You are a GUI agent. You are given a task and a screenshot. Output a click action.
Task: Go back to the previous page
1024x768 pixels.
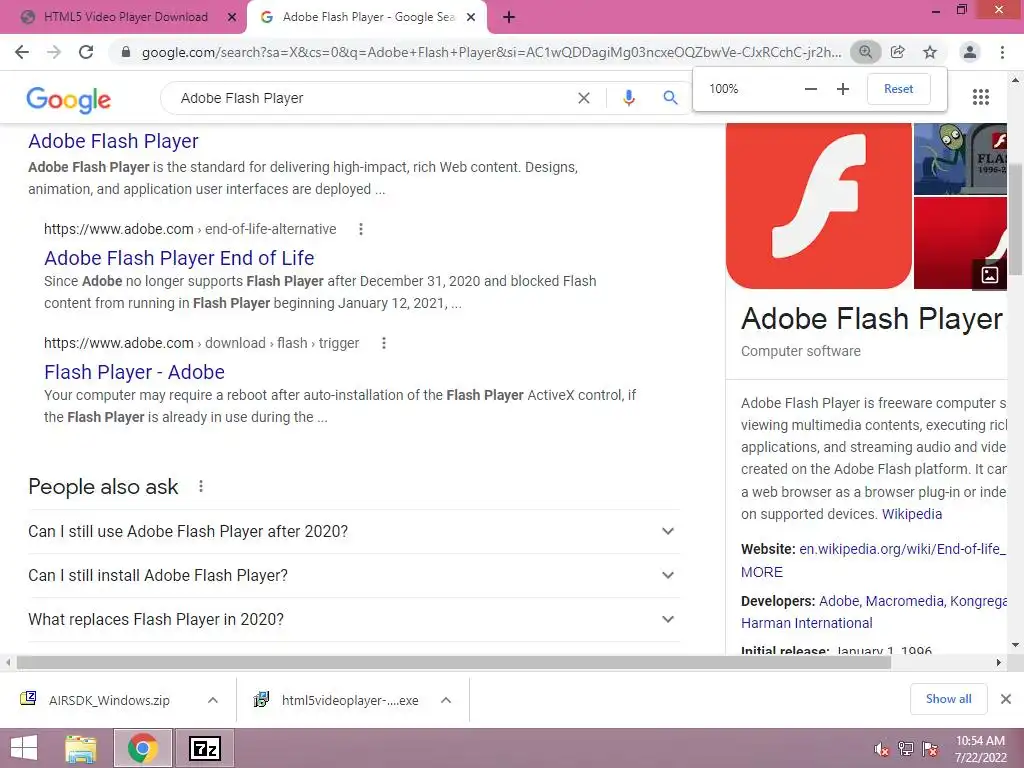tap(22, 52)
